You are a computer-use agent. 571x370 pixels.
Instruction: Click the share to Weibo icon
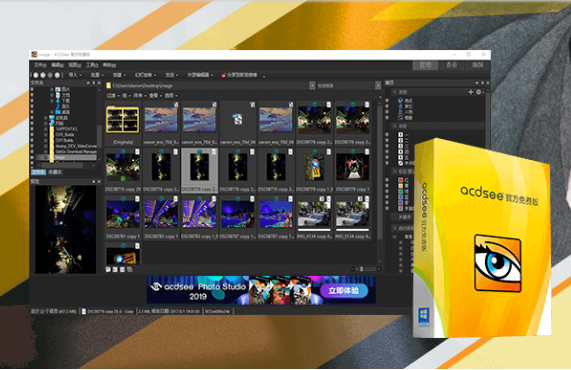[223, 75]
